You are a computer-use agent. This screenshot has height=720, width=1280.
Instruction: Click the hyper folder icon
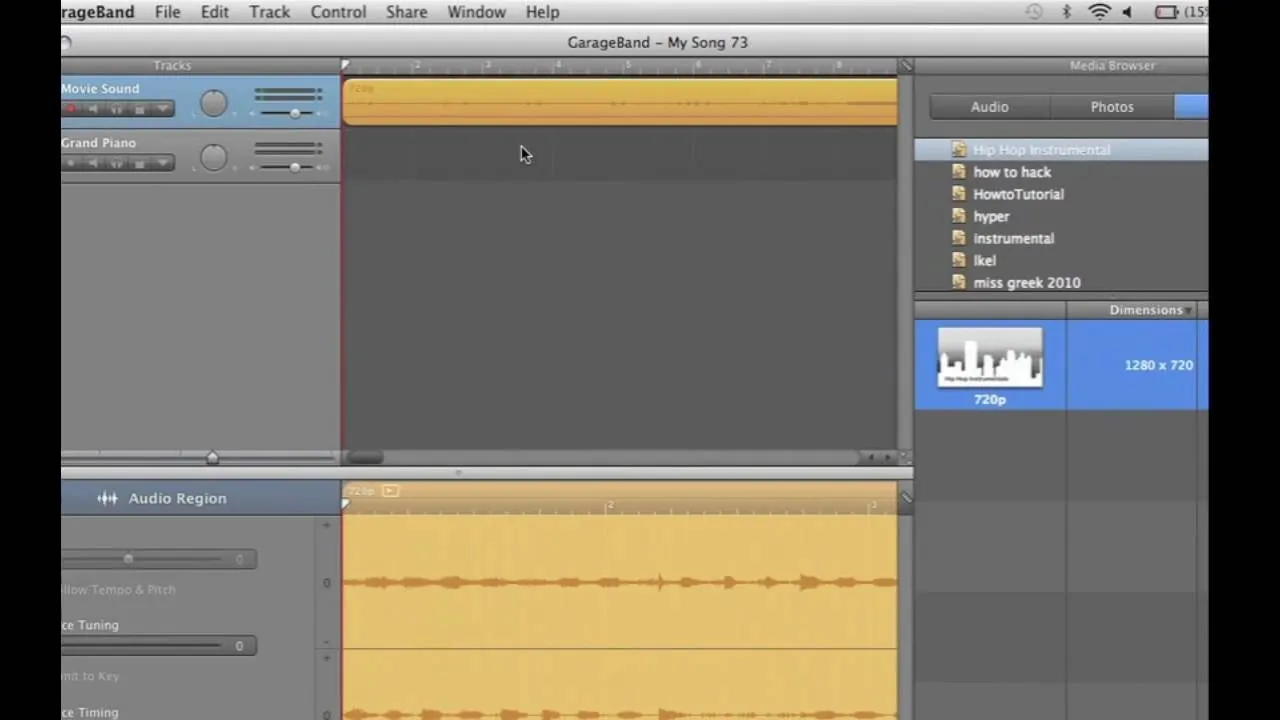[959, 216]
